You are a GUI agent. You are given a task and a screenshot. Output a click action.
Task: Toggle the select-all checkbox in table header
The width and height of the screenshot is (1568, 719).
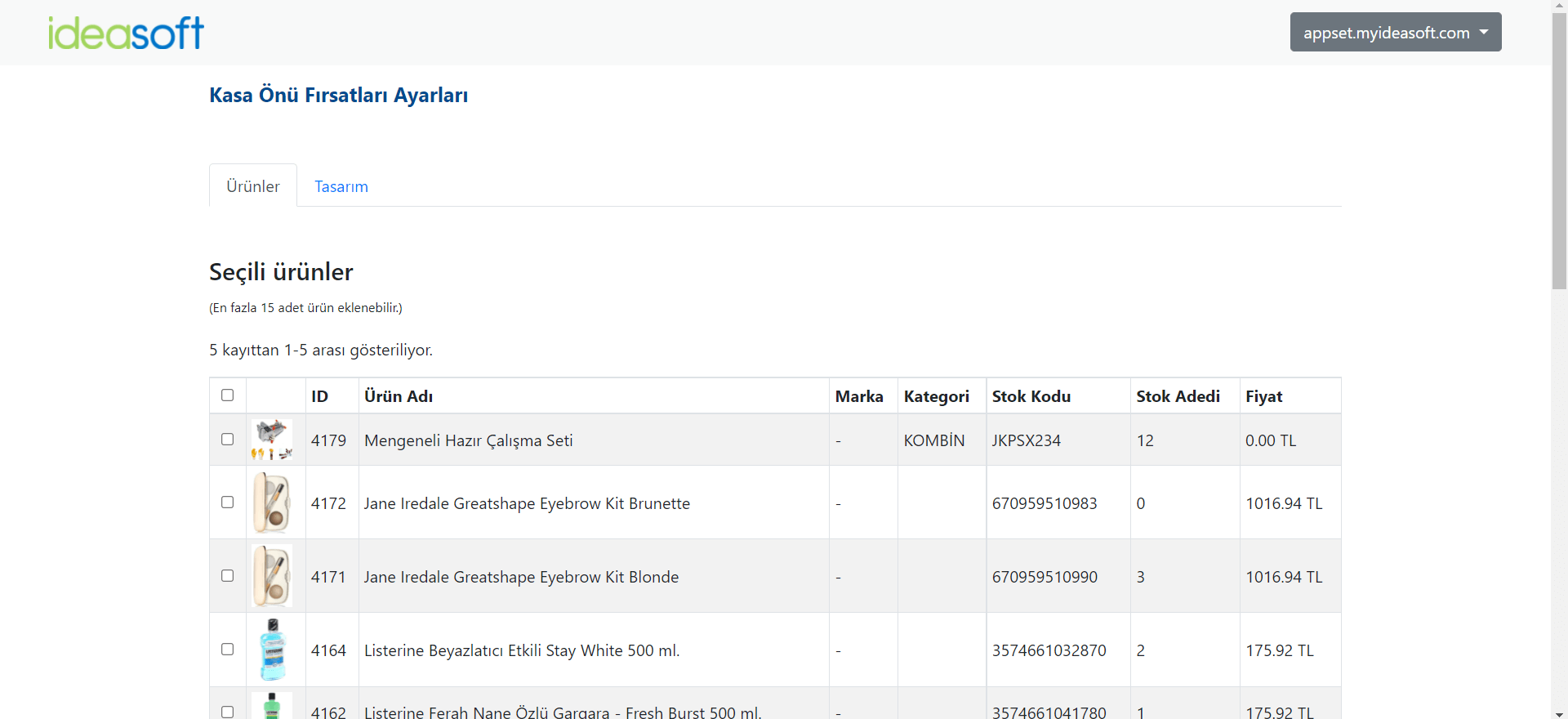tap(228, 395)
